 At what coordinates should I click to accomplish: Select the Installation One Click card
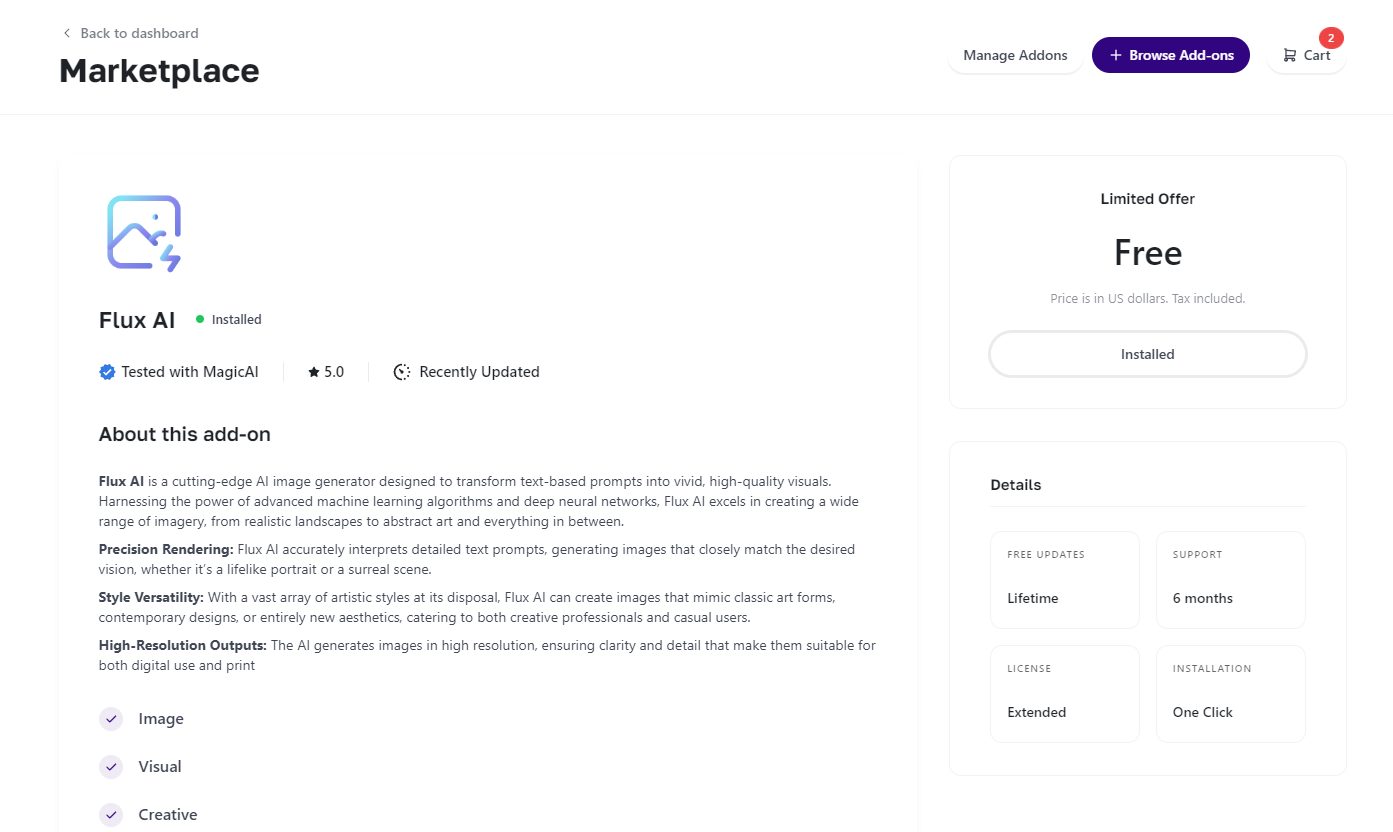1230,694
